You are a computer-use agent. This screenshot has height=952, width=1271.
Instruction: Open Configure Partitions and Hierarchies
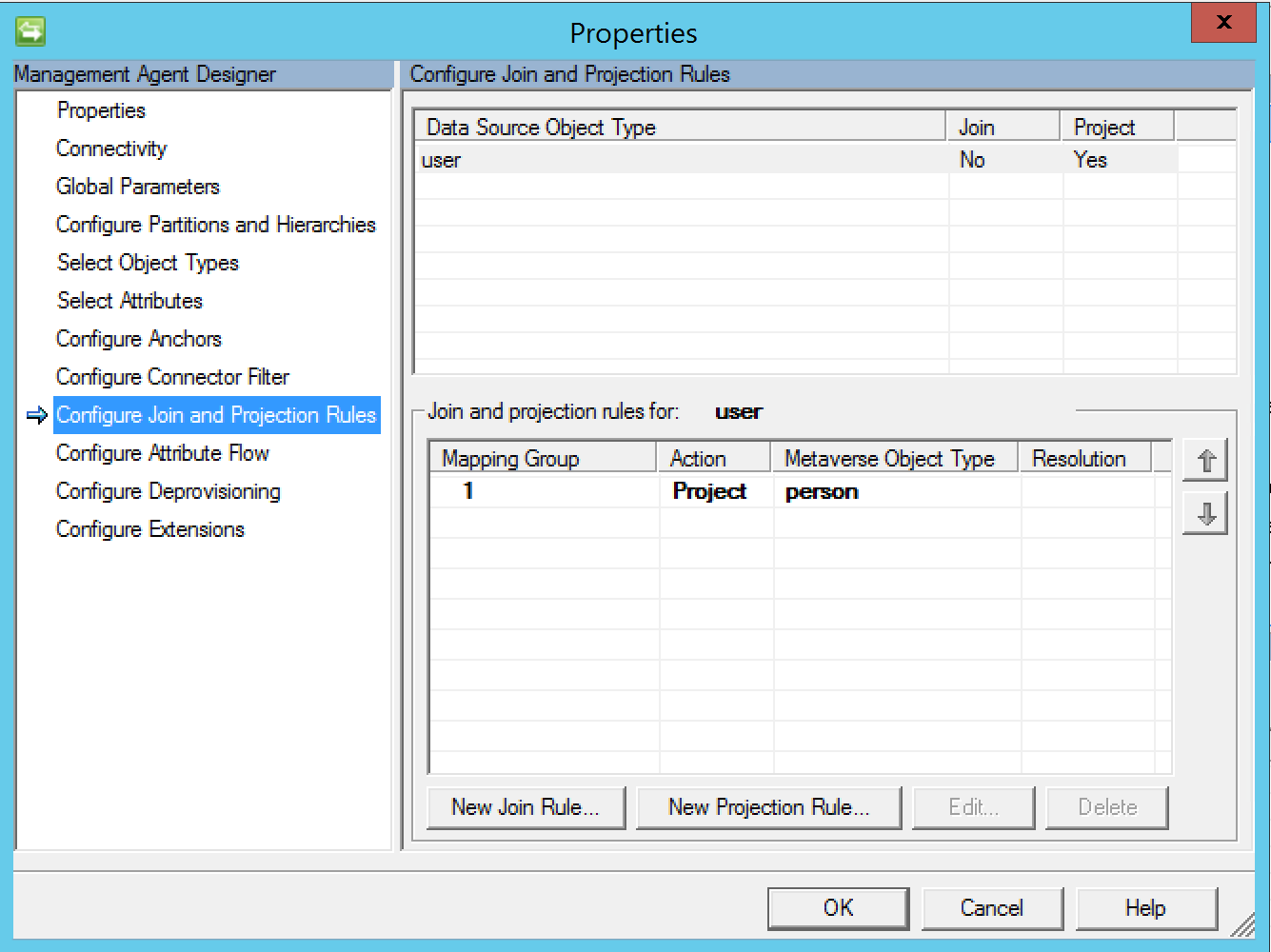(x=215, y=225)
